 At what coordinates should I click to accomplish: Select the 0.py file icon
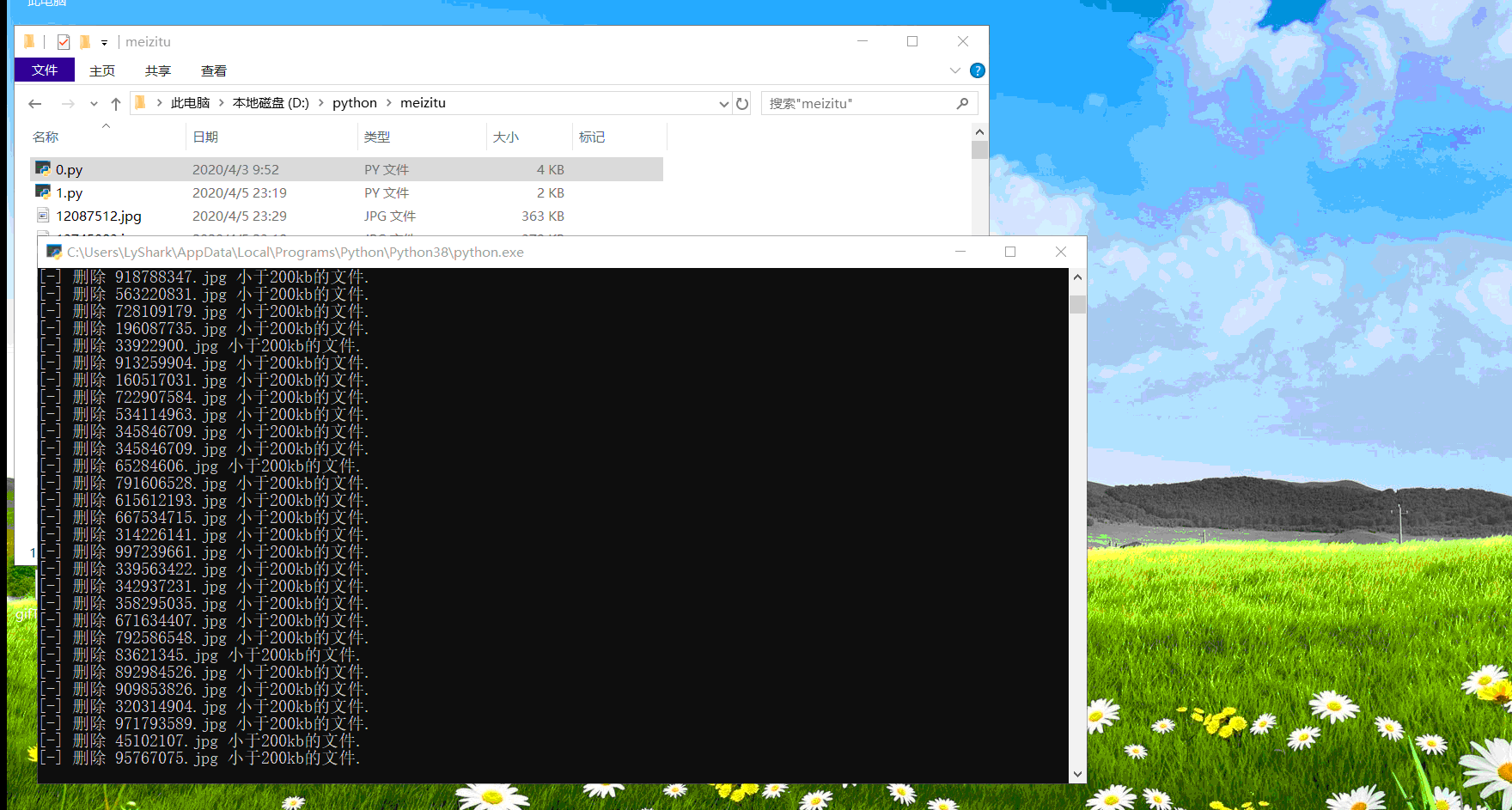tap(43, 168)
